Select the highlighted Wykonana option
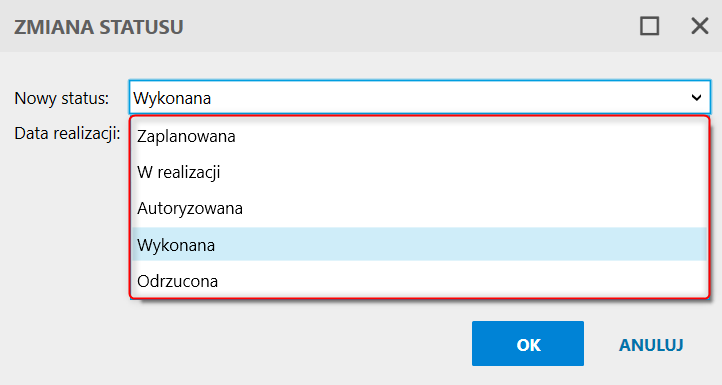The width and height of the screenshot is (722, 385). point(419,245)
